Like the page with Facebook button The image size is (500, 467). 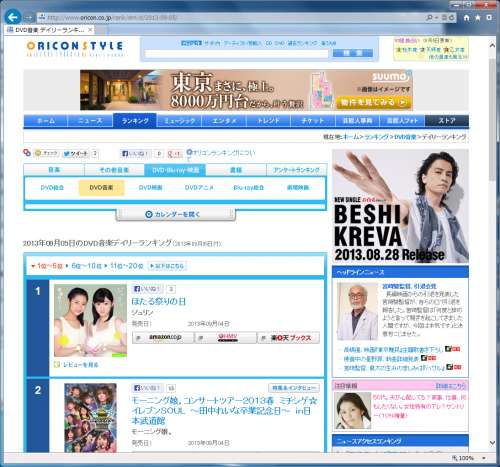(x=135, y=153)
